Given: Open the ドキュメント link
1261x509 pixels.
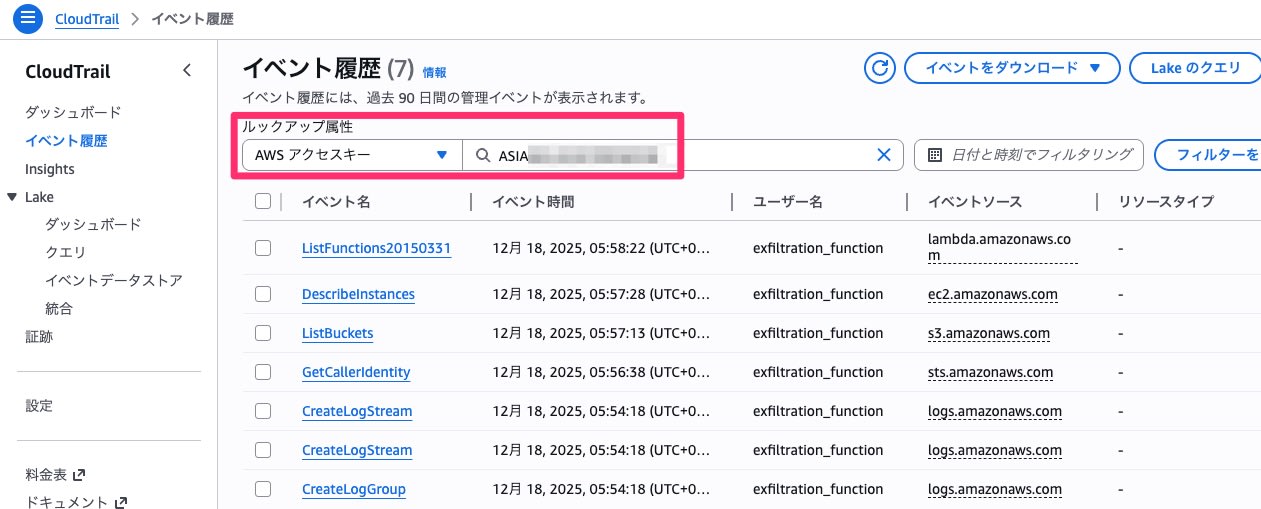Looking at the screenshot, I should point(67,502).
